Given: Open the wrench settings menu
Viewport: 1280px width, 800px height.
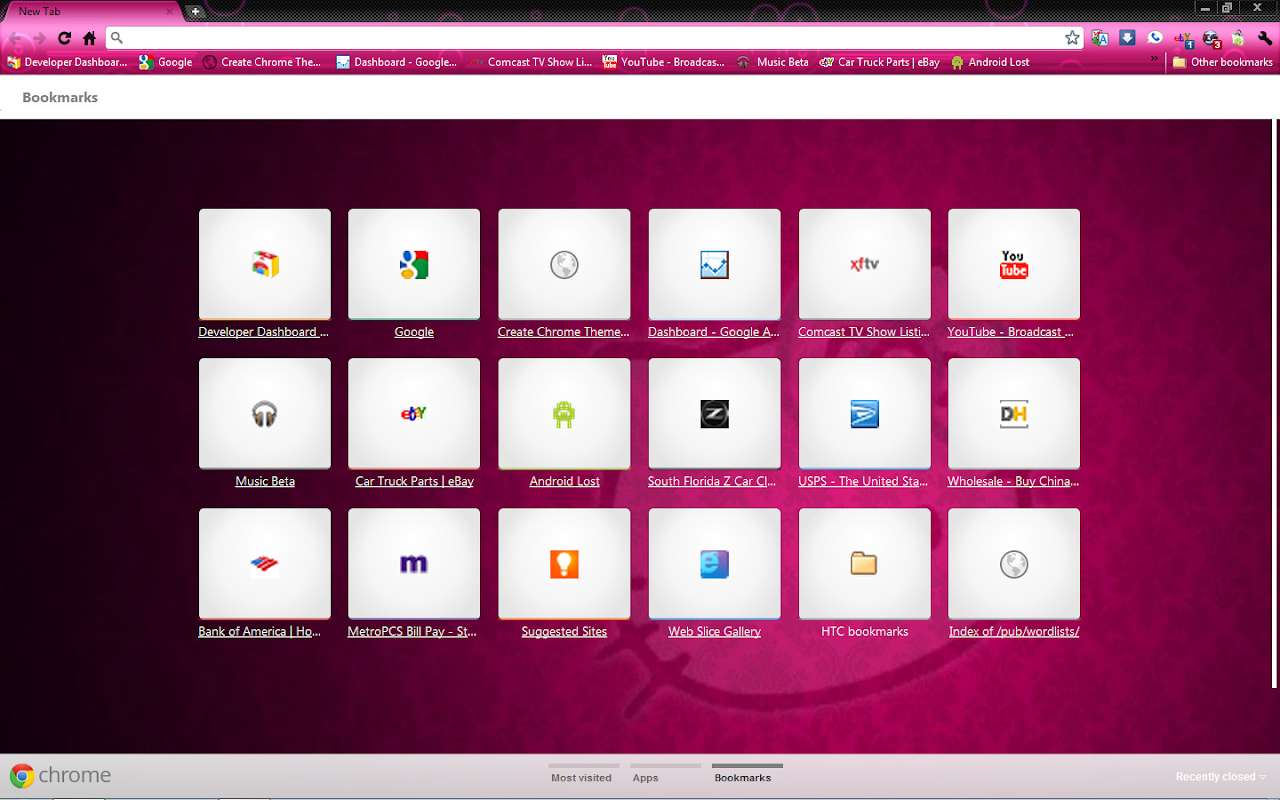Looking at the screenshot, I should pyautogui.click(x=1265, y=38).
